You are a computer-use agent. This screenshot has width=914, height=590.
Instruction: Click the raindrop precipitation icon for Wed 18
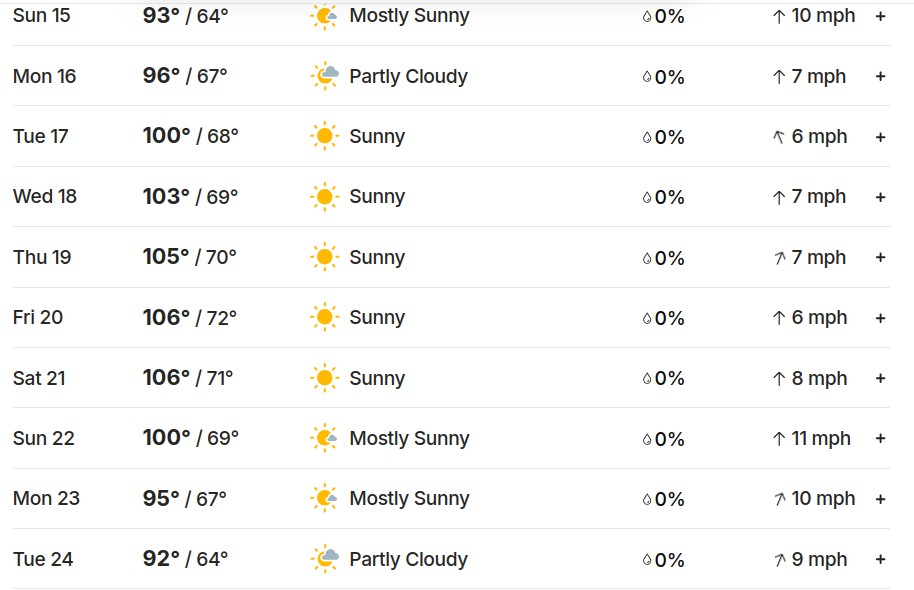(647, 198)
